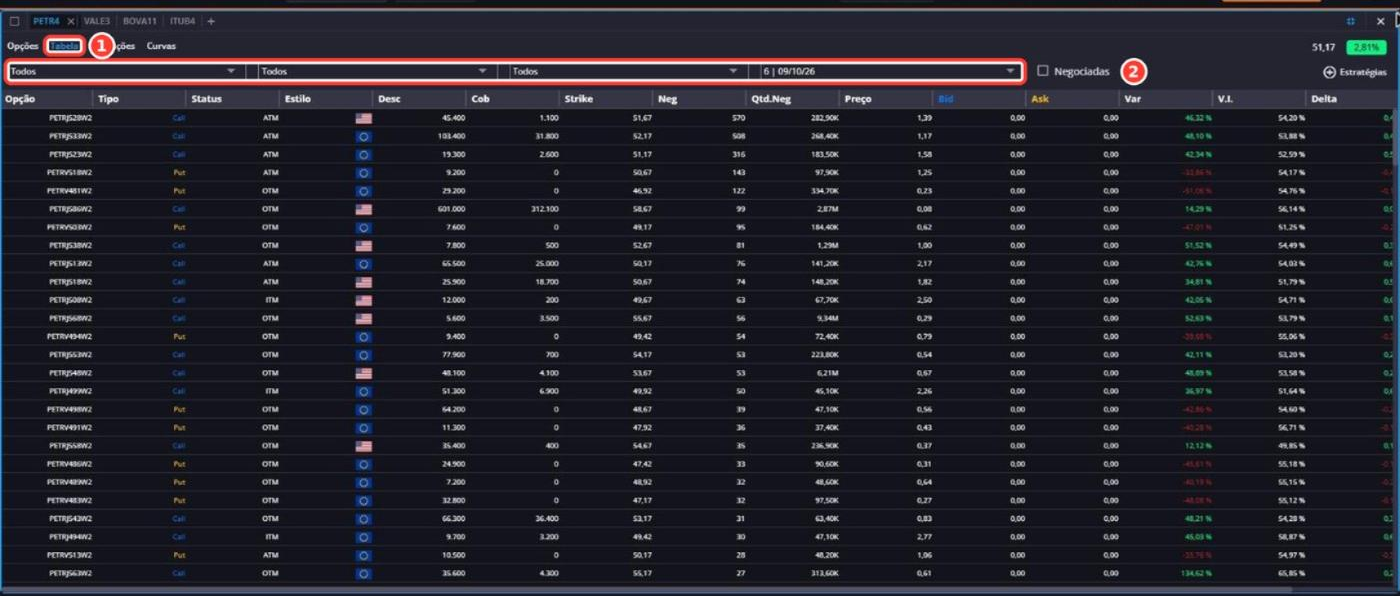1400x596 pixels.
Task: Add a new ticker tab with plus icon
Action: (x=211, y=21)
